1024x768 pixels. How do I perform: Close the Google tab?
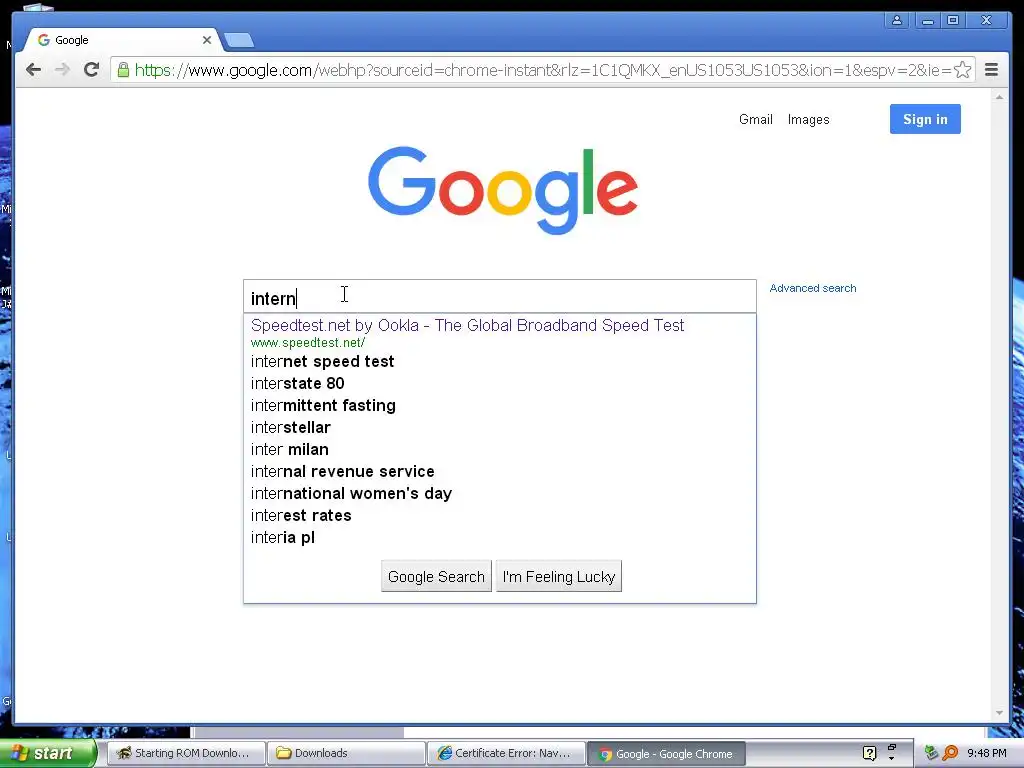206,40
